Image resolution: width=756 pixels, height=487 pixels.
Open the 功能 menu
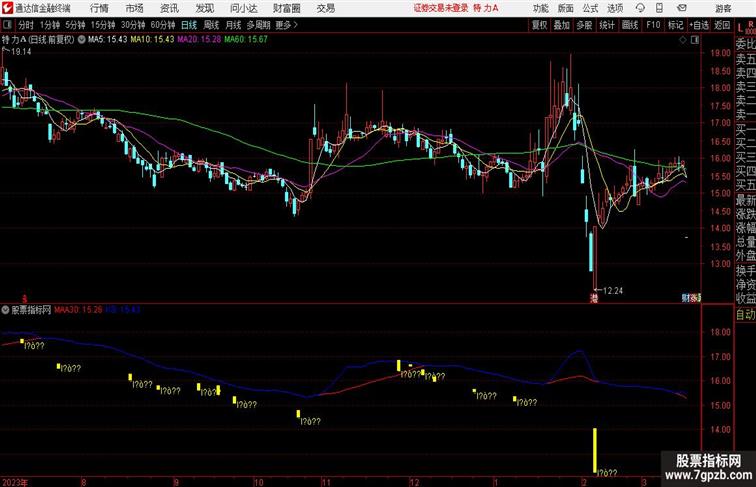(540, 8)
